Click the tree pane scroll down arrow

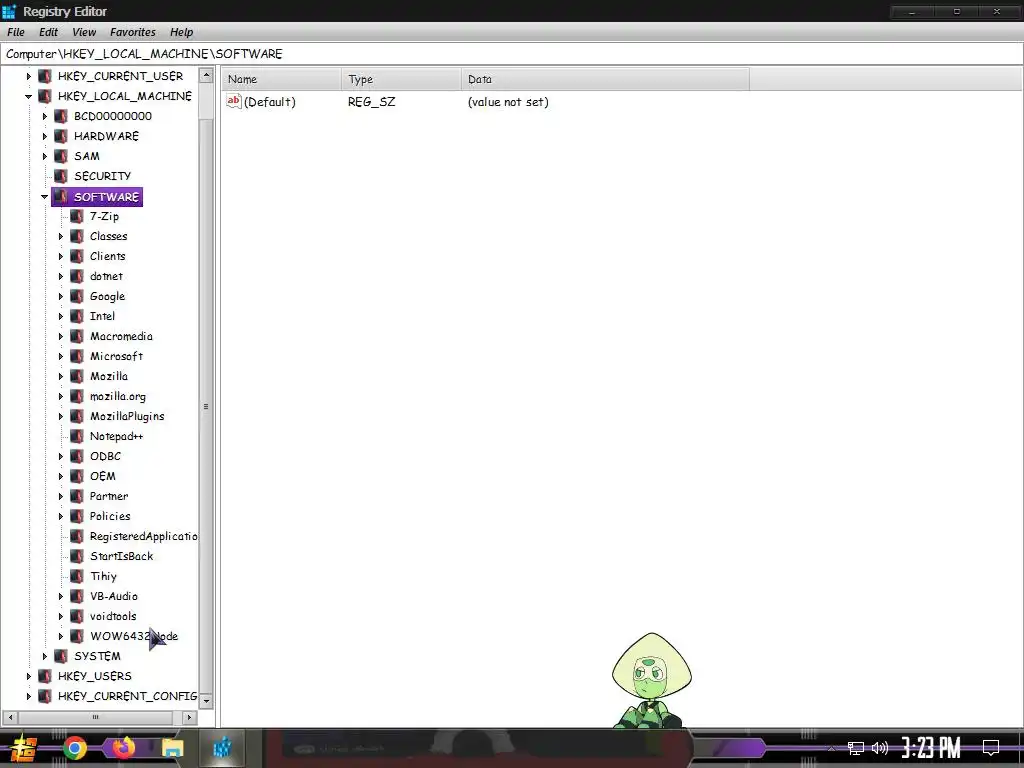206,701
